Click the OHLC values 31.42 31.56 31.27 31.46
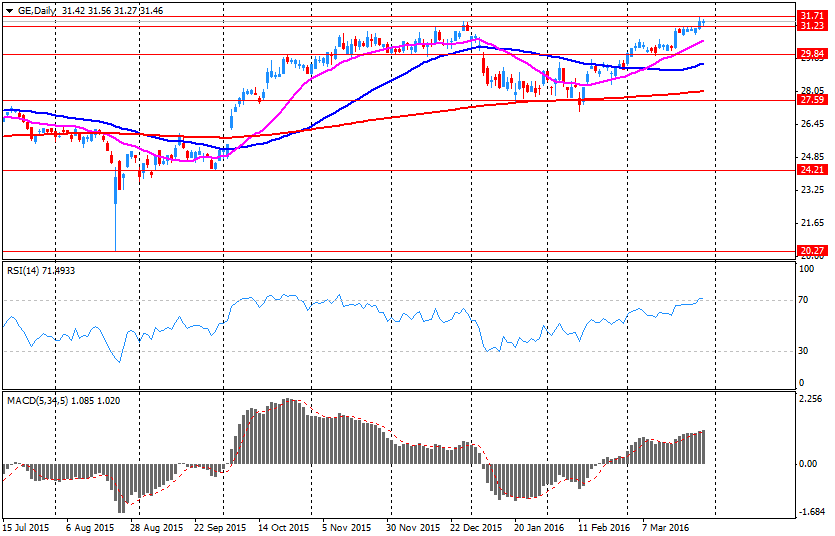 [112, 11]
